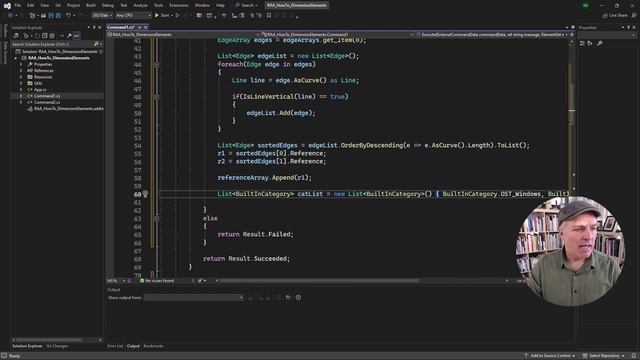Select App.cs in Solution Explorer
This screenshot has height=360, width=640.
[x=40, y=89]
